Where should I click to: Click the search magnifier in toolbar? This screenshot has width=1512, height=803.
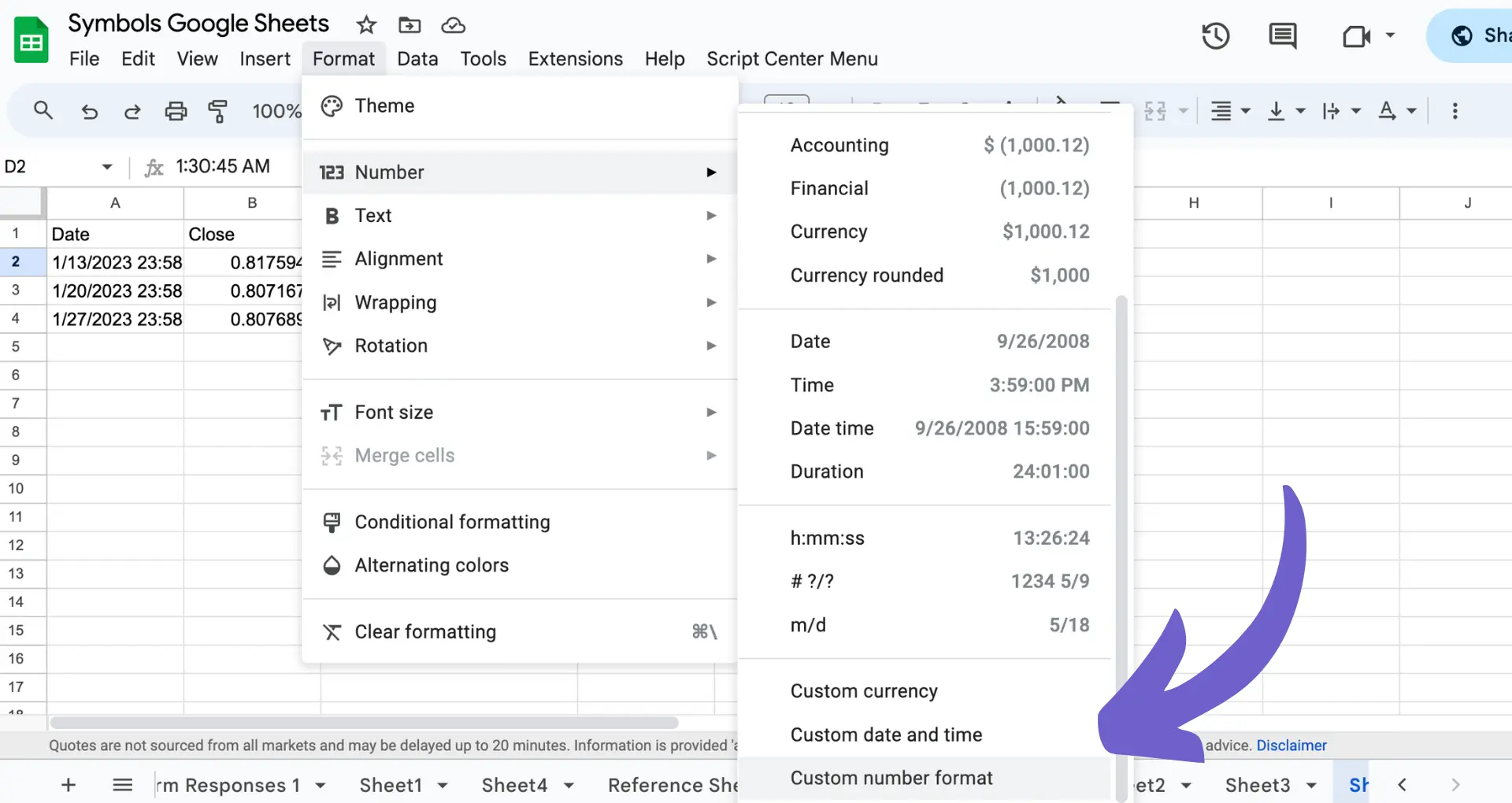(x=43, y=111)
